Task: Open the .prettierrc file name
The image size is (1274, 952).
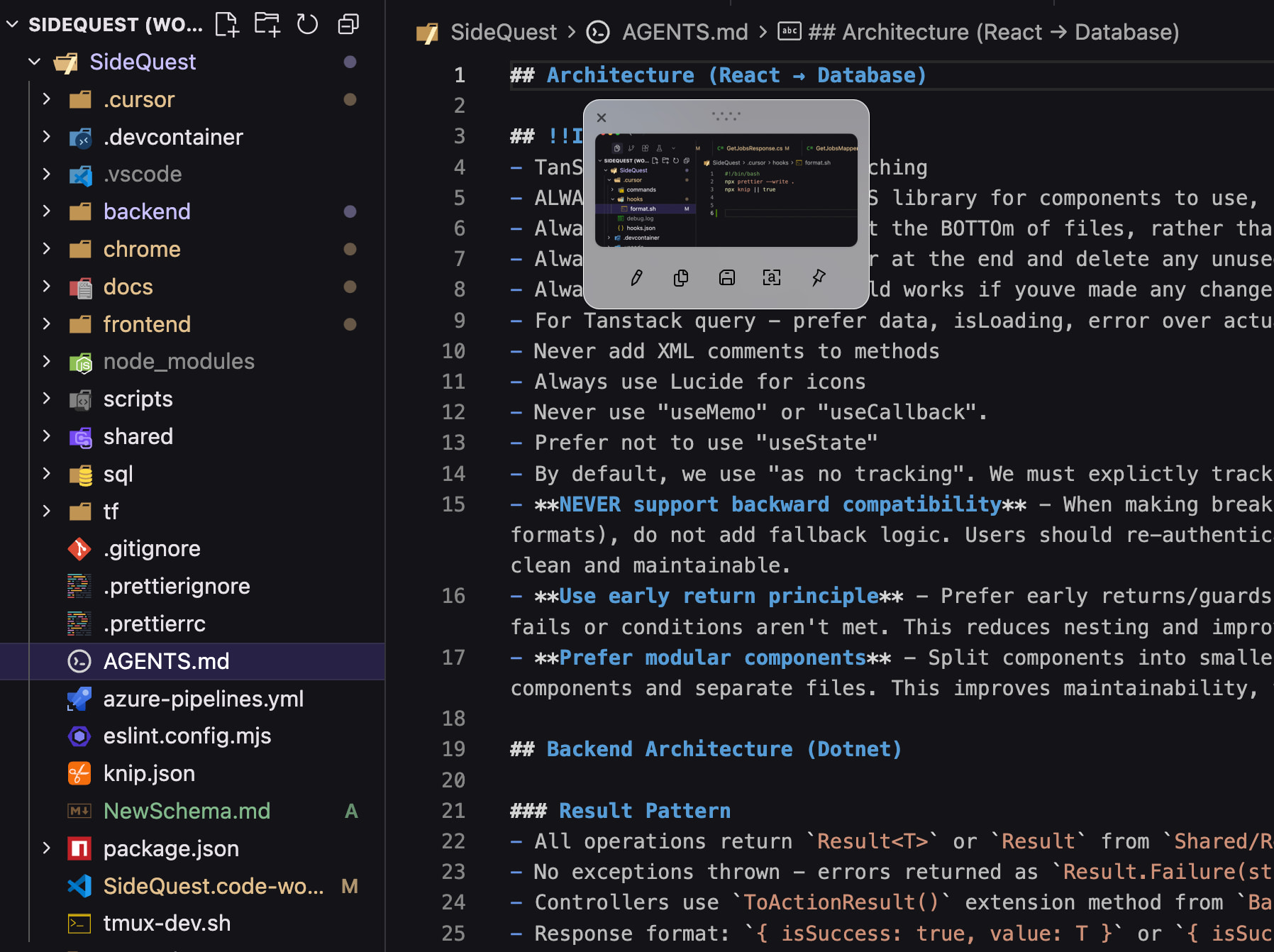Action: (154, 624)
